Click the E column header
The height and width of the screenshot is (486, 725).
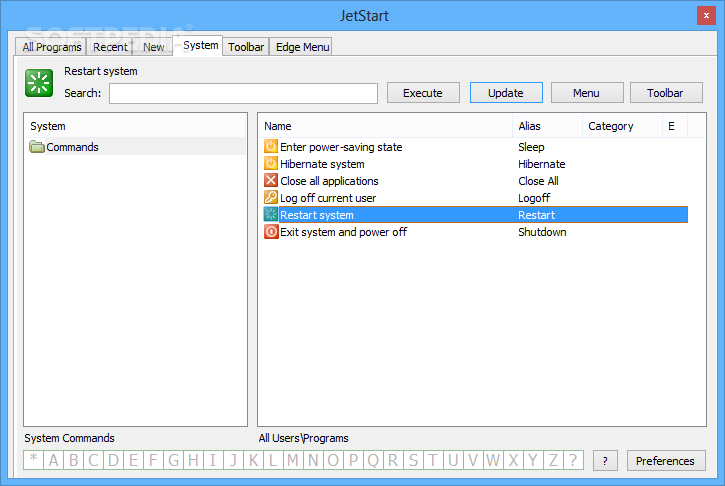pos(675,126)
